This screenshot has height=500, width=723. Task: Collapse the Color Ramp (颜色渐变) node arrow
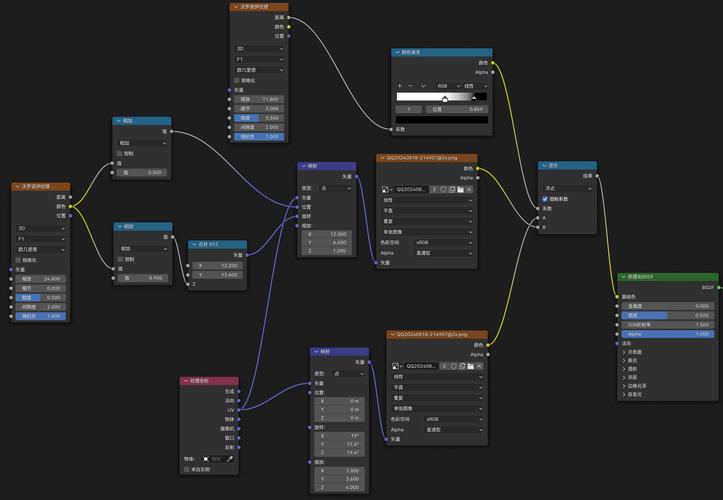[397, 52]
